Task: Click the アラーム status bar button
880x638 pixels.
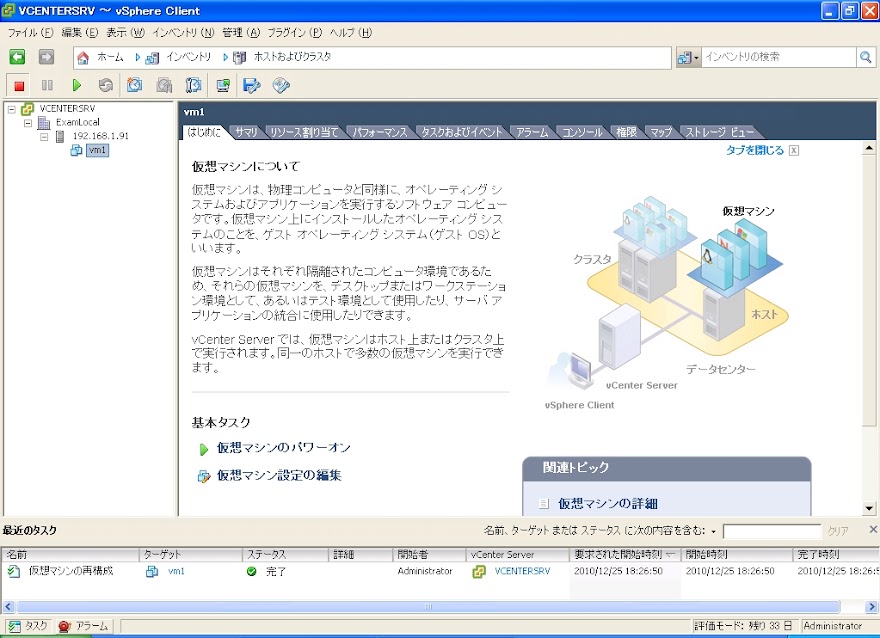Action: pos(82,626)
